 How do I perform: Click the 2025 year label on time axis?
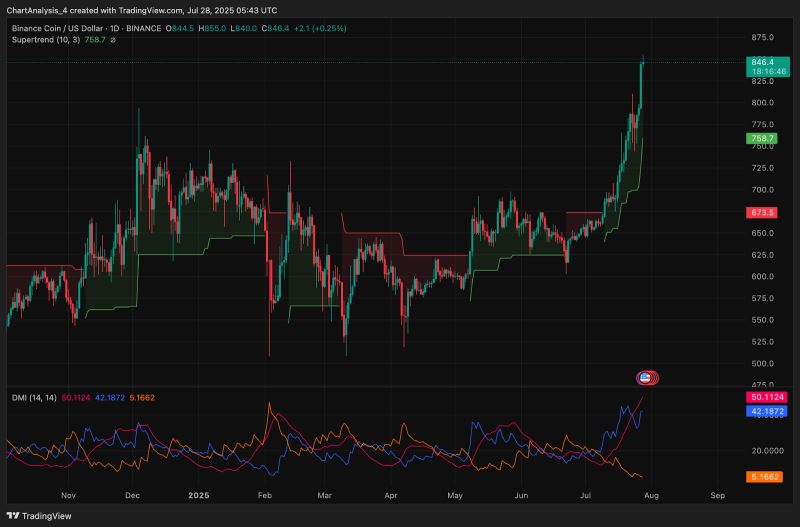[199, 495]
